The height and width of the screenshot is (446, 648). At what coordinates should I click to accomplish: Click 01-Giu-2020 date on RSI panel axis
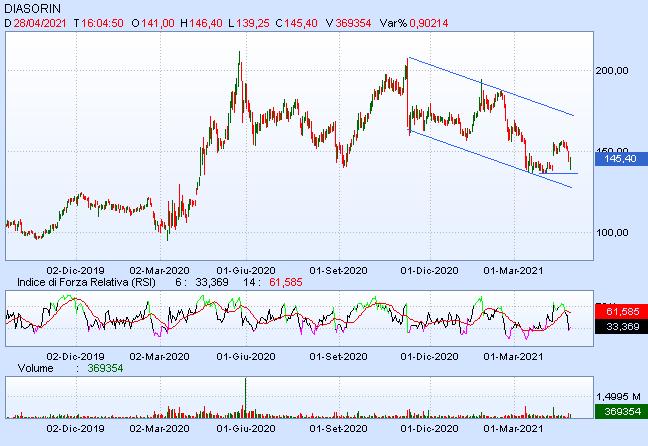(x=246, y=356)
